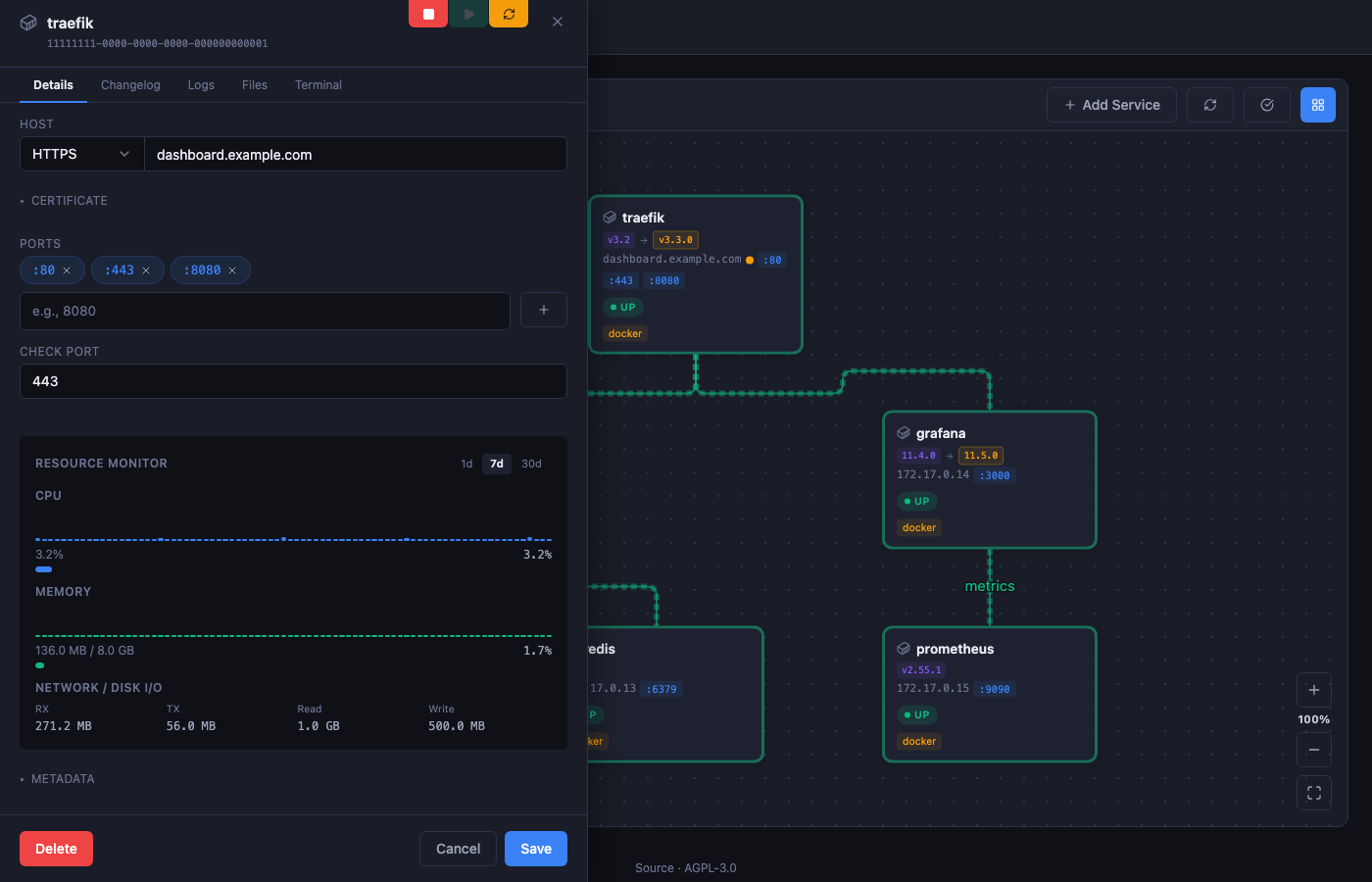
Task: Click the green start service button
Action: pos(468,14)
